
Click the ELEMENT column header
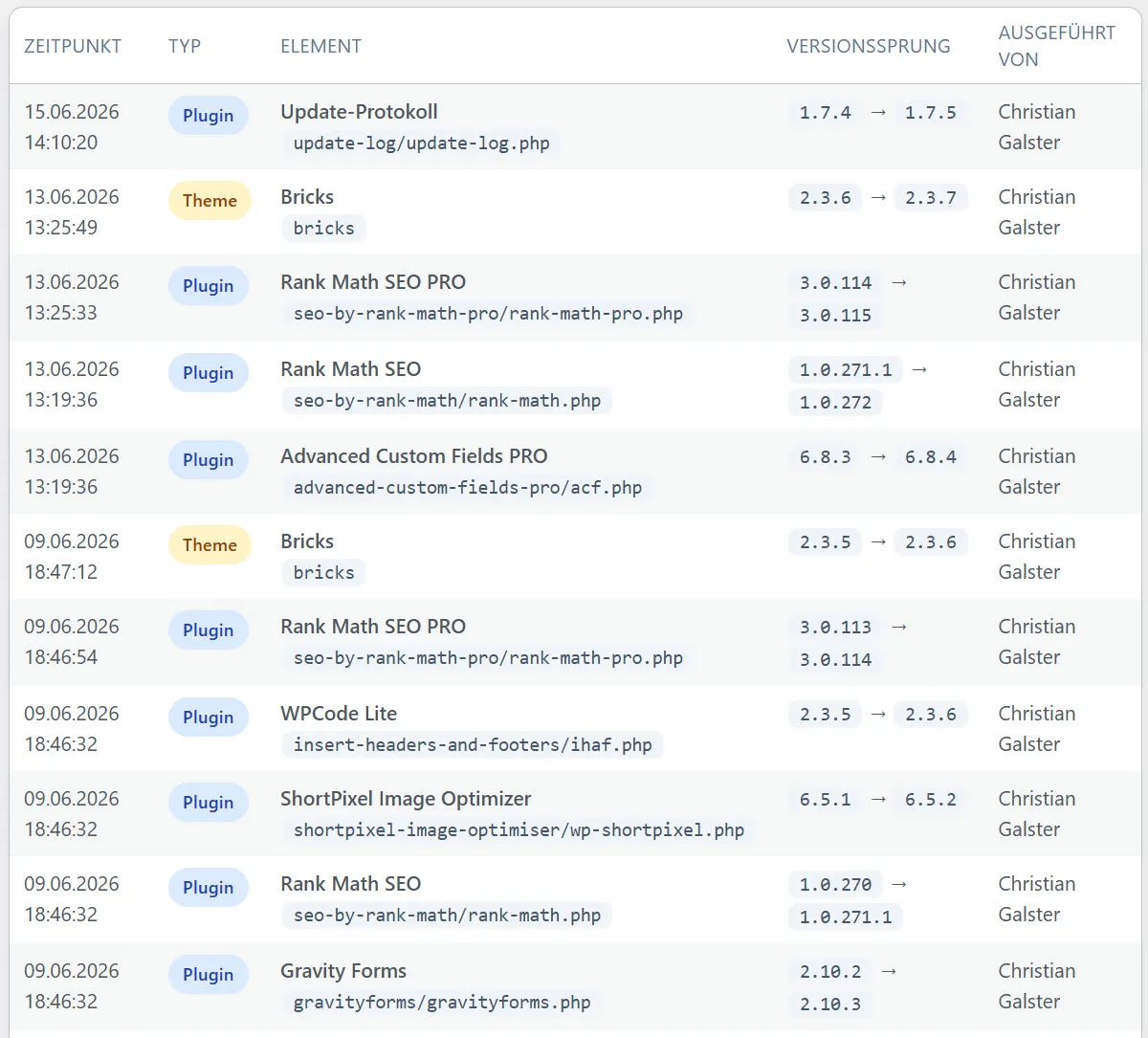point(320,46)
